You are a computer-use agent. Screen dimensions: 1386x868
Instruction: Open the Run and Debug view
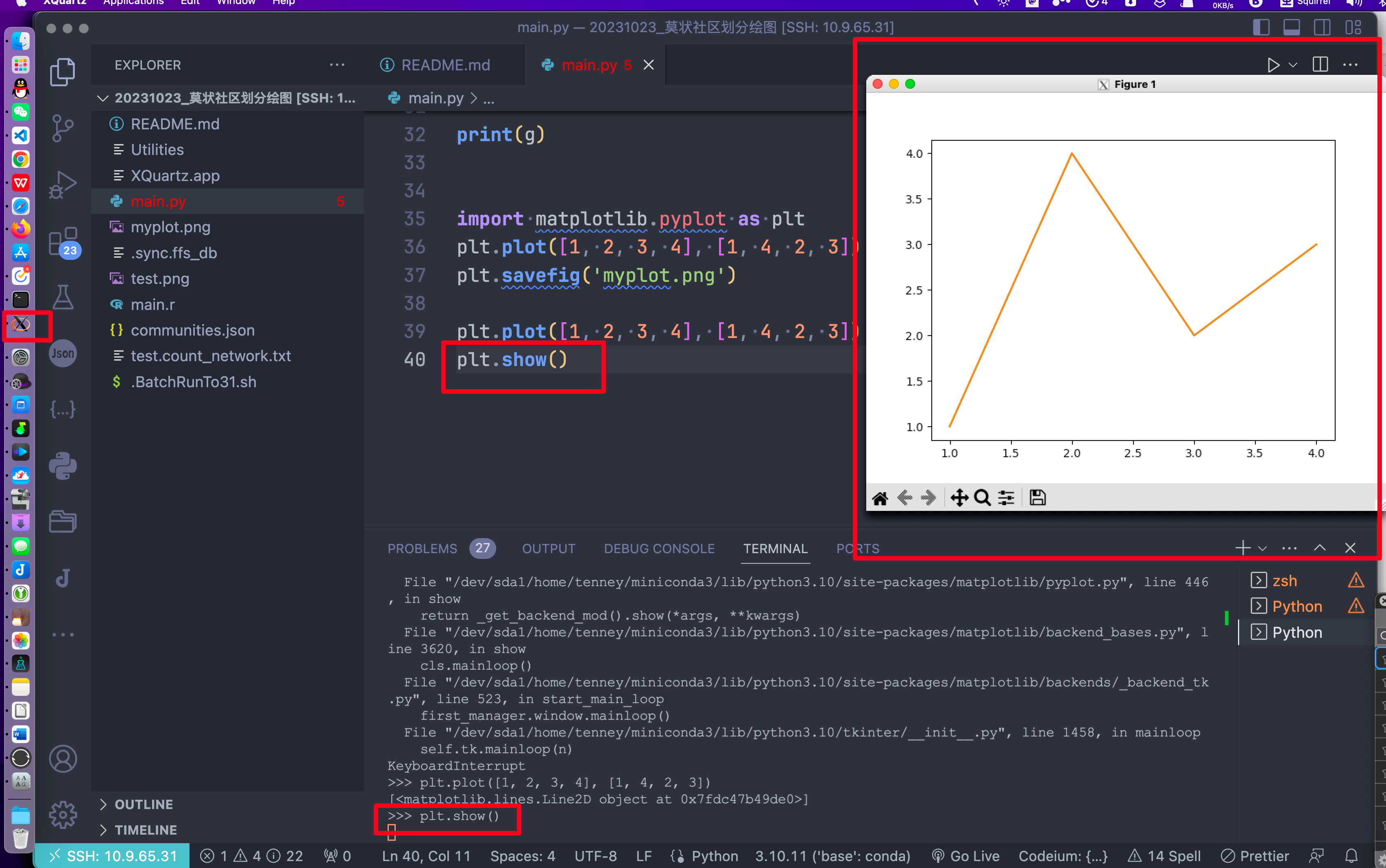63,185
